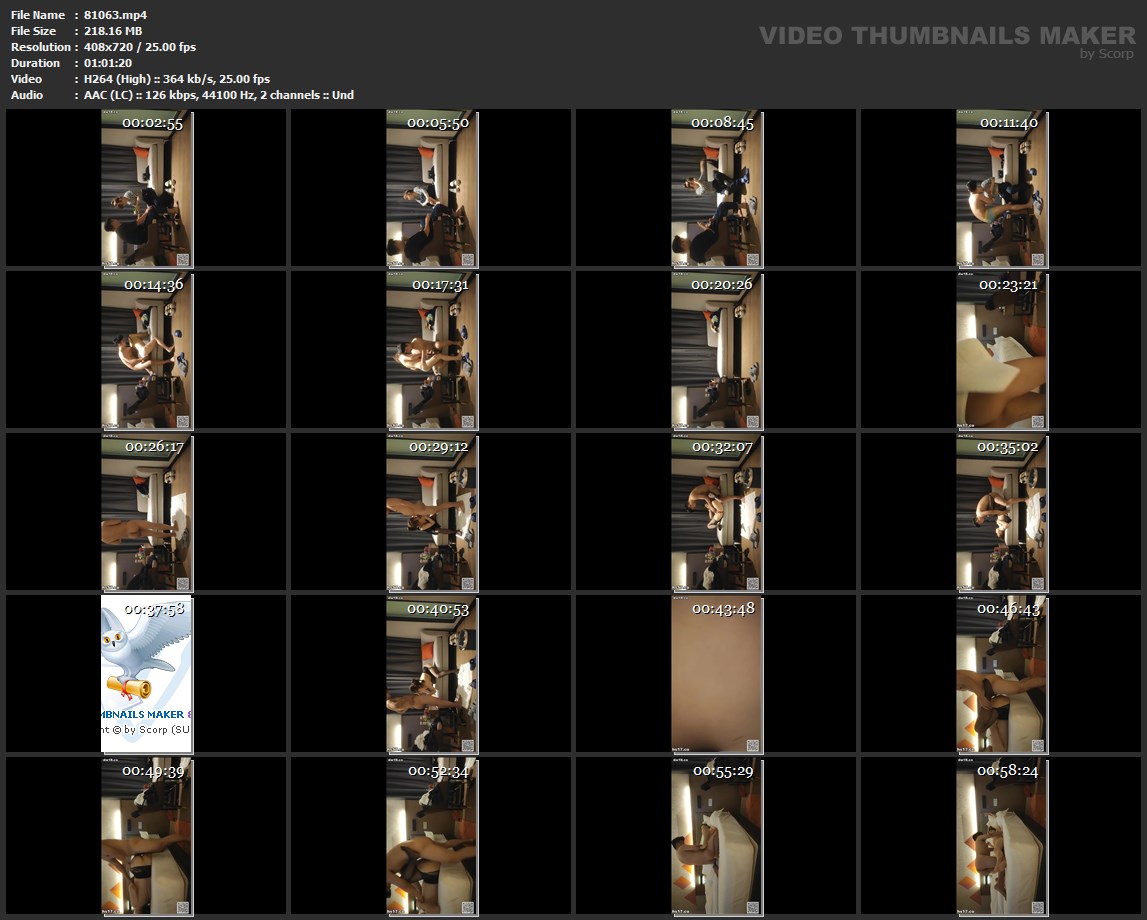Select the thumbnail stamped 00:29:12
The height and width of the screenshot is (920, 1147).
pyautogui.click(x=432, y=512)
